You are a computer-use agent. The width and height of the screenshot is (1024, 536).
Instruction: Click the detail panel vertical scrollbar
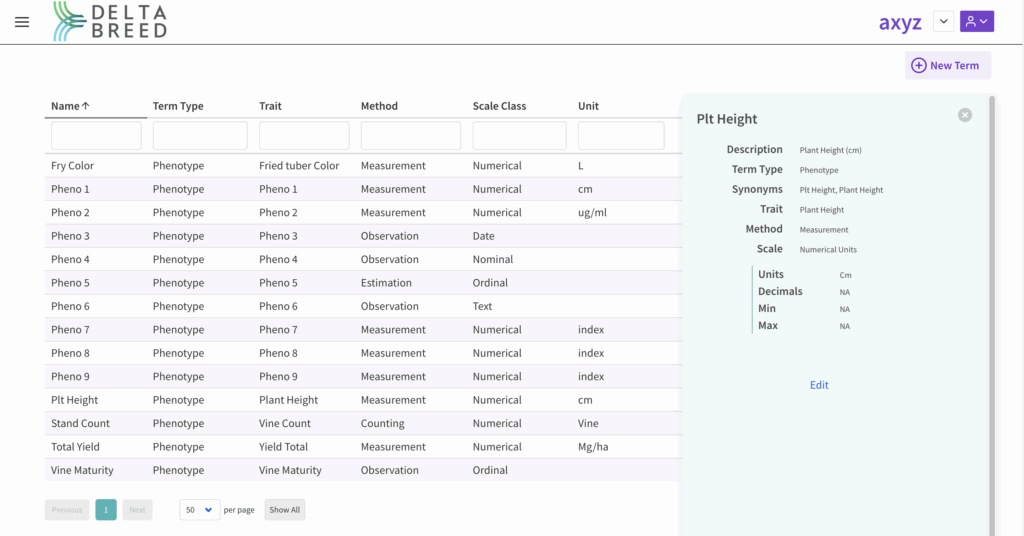pyautogui.click(x=991, y=300)
